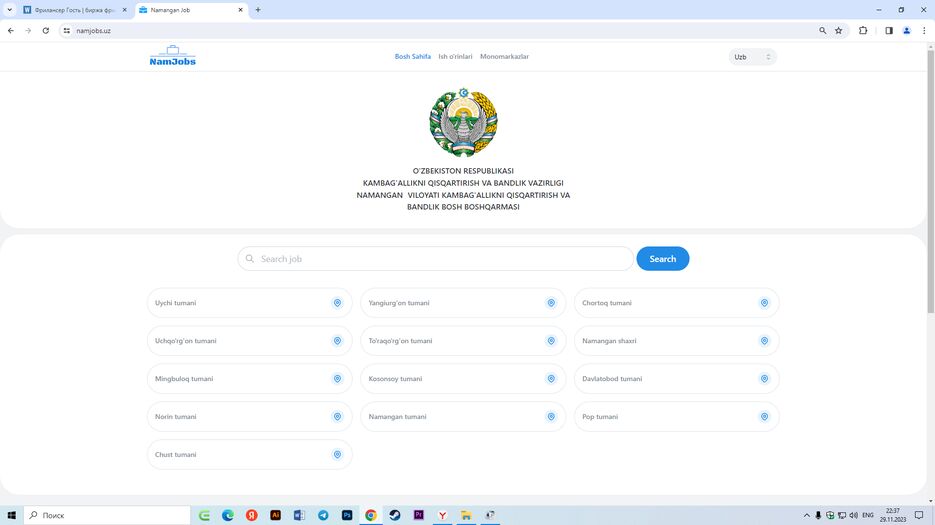Image resolution: width=935 pixels, height=525 pixels.
Task: Open the browser extensions puzzle icon
Action: click(863, 30)
